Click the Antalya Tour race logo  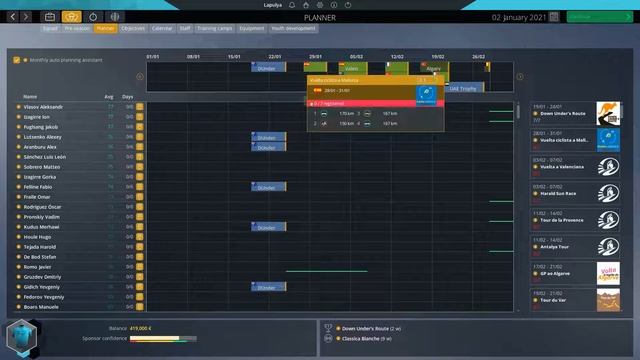coord(608,247)
